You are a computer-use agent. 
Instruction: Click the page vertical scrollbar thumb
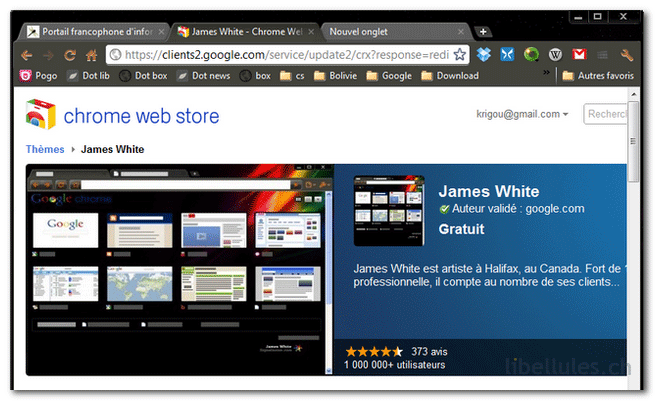click(633, 141)
